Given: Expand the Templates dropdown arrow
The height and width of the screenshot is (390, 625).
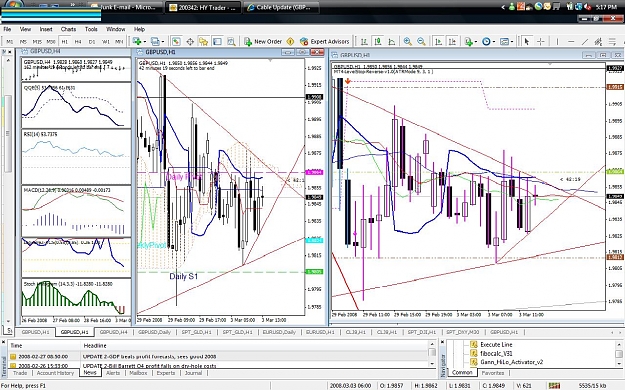Looking at the screenshot, I should click(511, 41).
